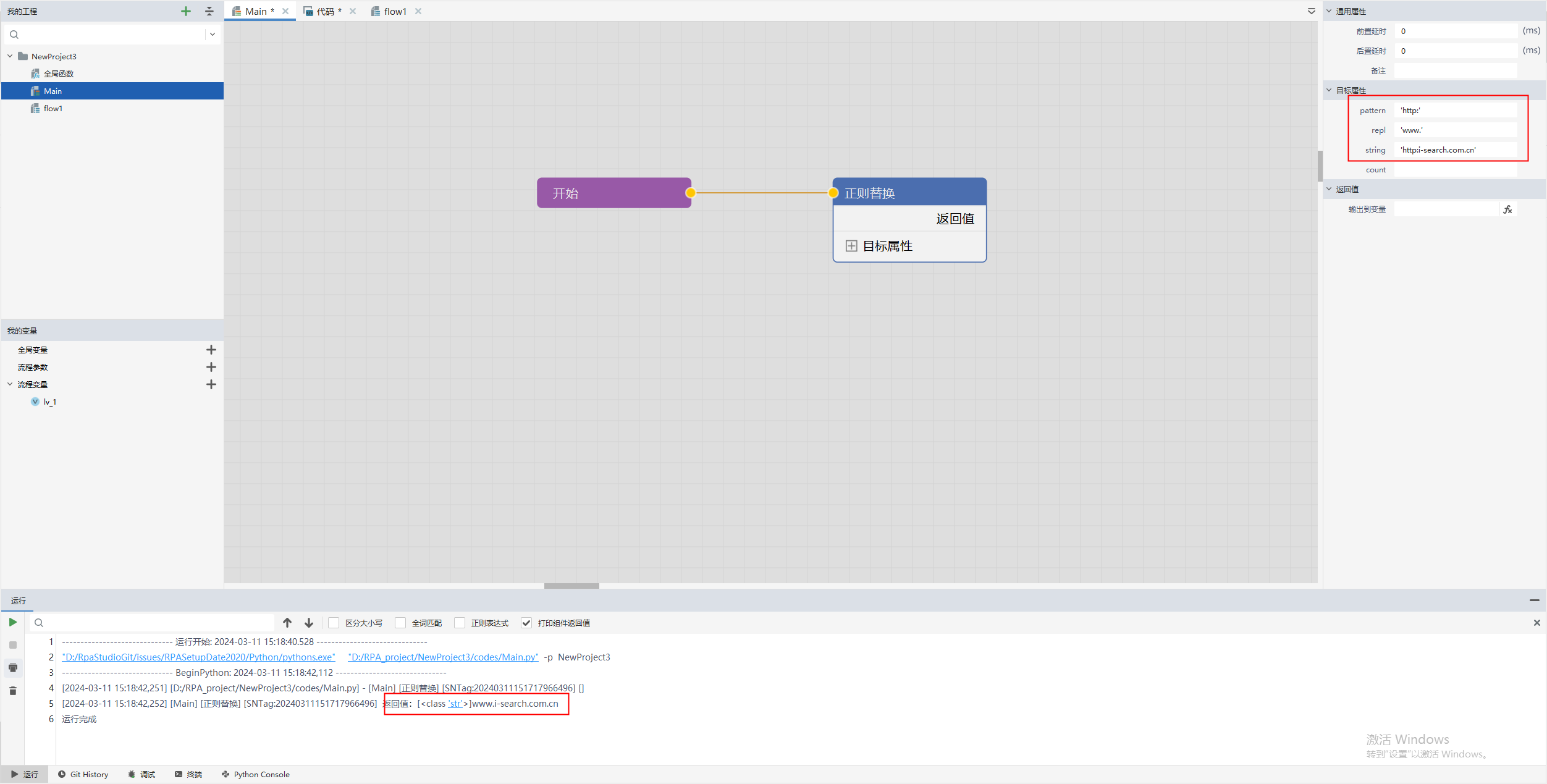Close the Main tab

285,11
